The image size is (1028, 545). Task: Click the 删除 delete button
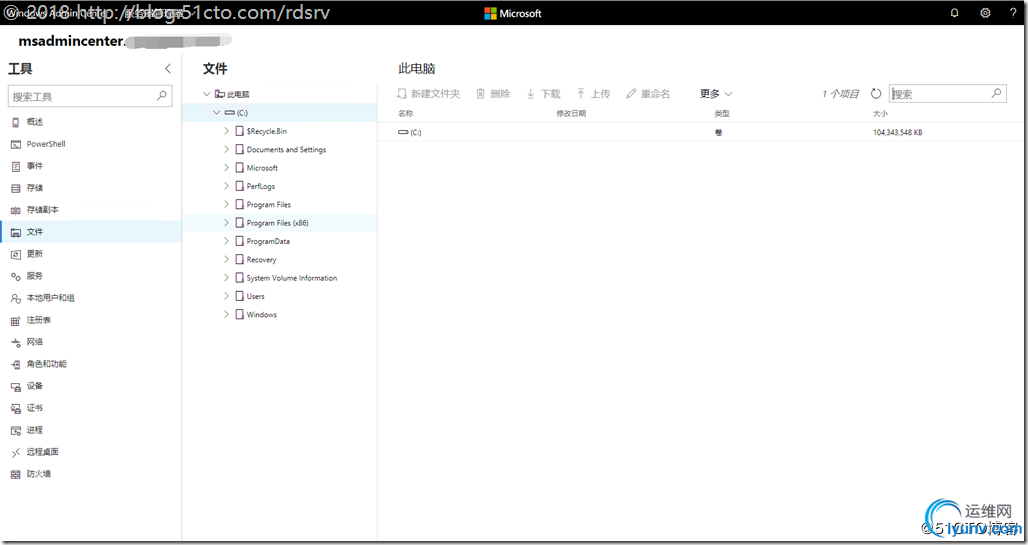click(x=493, y=94)
